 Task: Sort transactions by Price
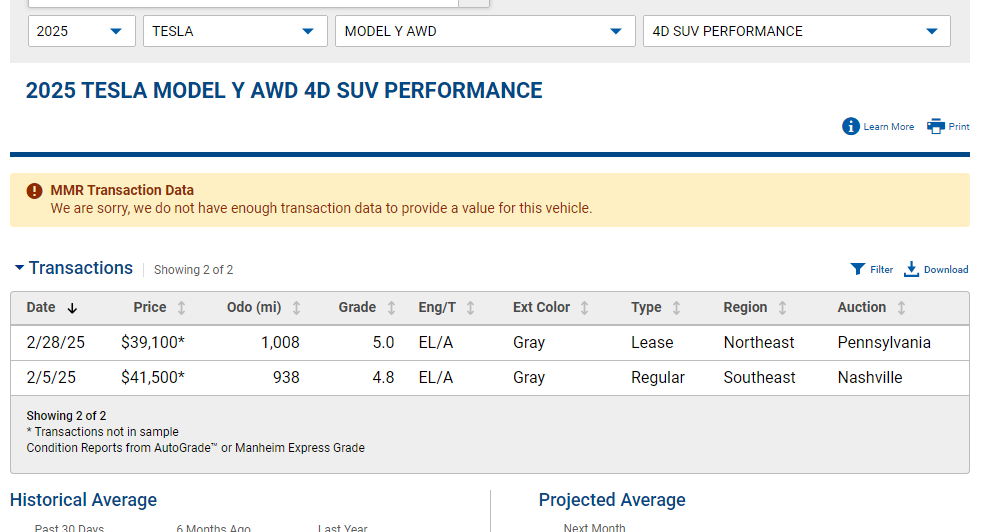pos(182,308)
